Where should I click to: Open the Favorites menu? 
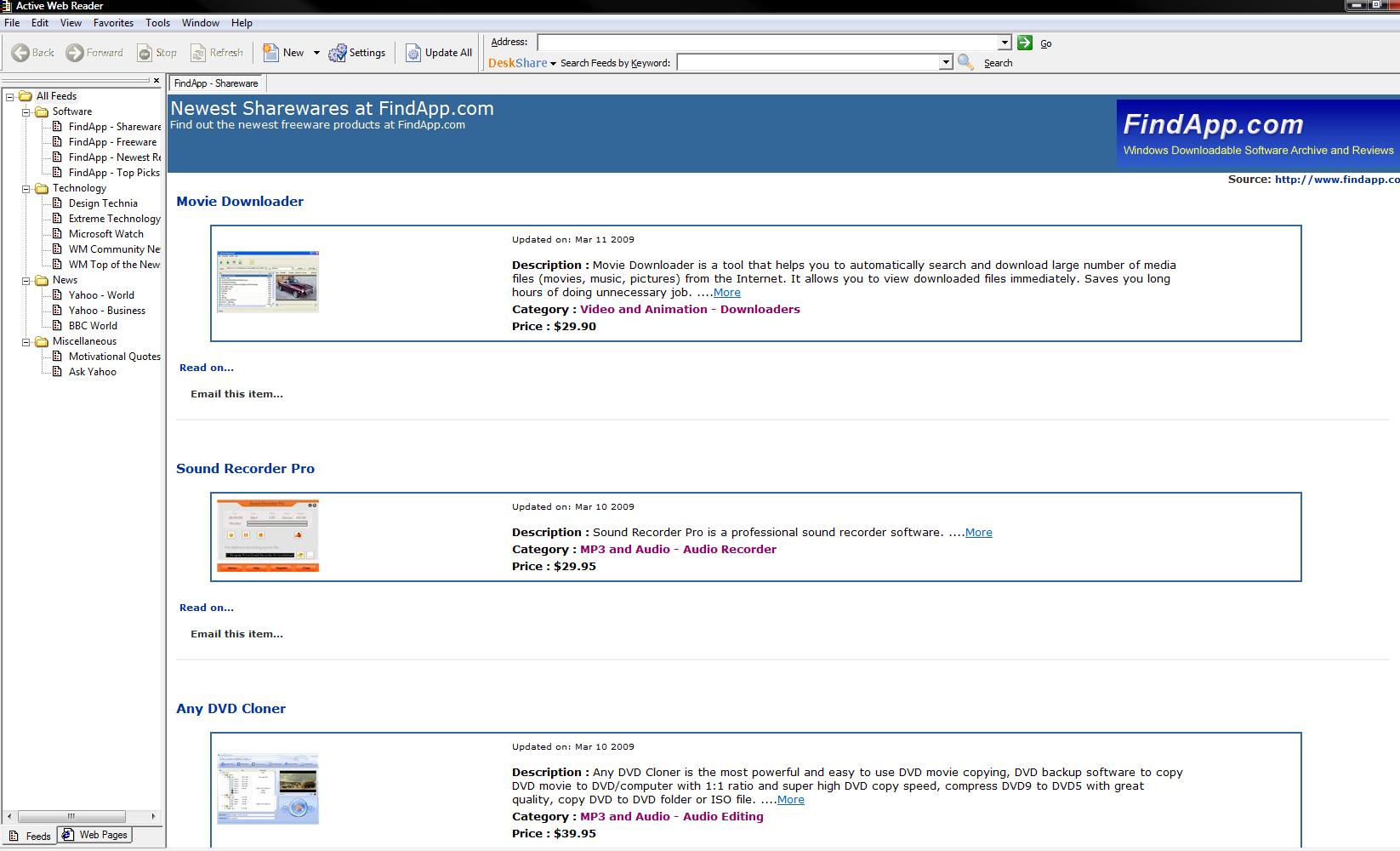(x=113, y=23)
